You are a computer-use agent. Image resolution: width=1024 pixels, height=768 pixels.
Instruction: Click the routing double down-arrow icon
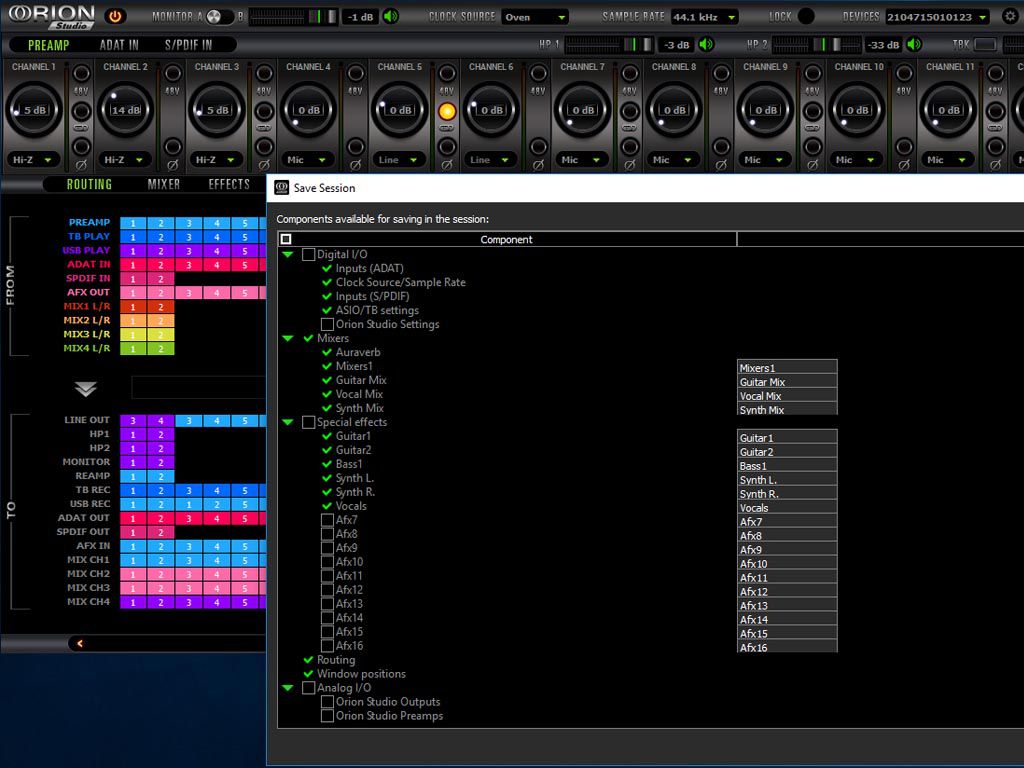pyautogui.click(x=86, y=389)
